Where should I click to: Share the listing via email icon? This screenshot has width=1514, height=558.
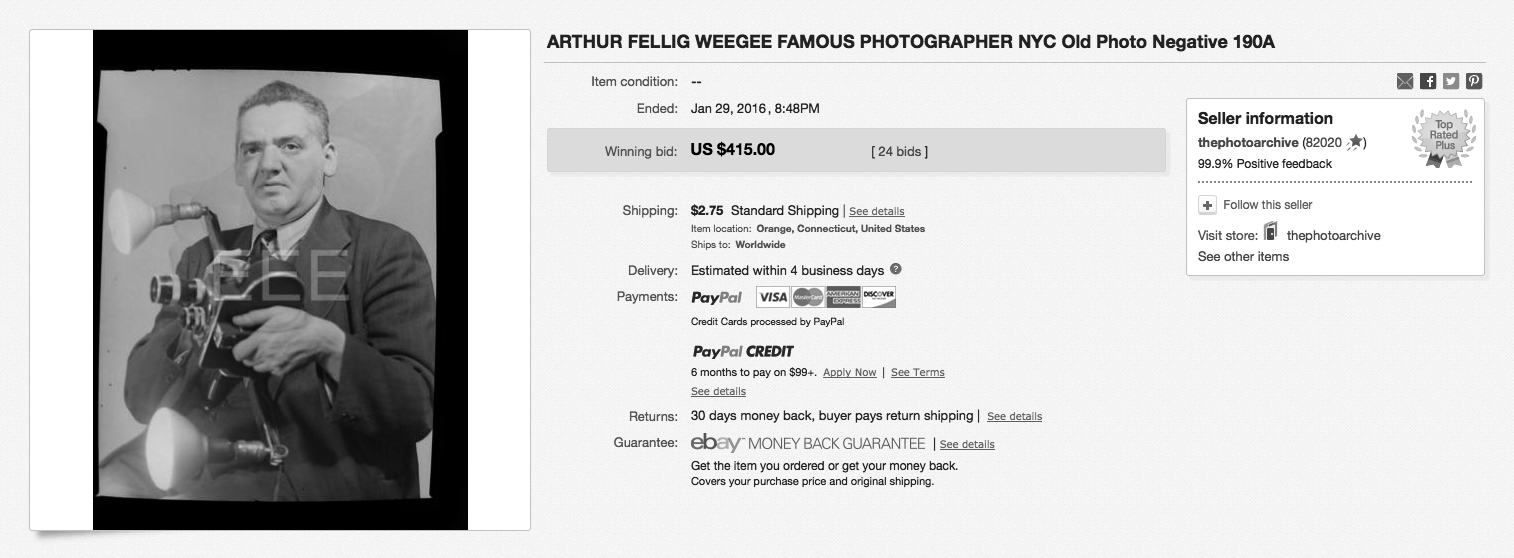point(1405,82)
